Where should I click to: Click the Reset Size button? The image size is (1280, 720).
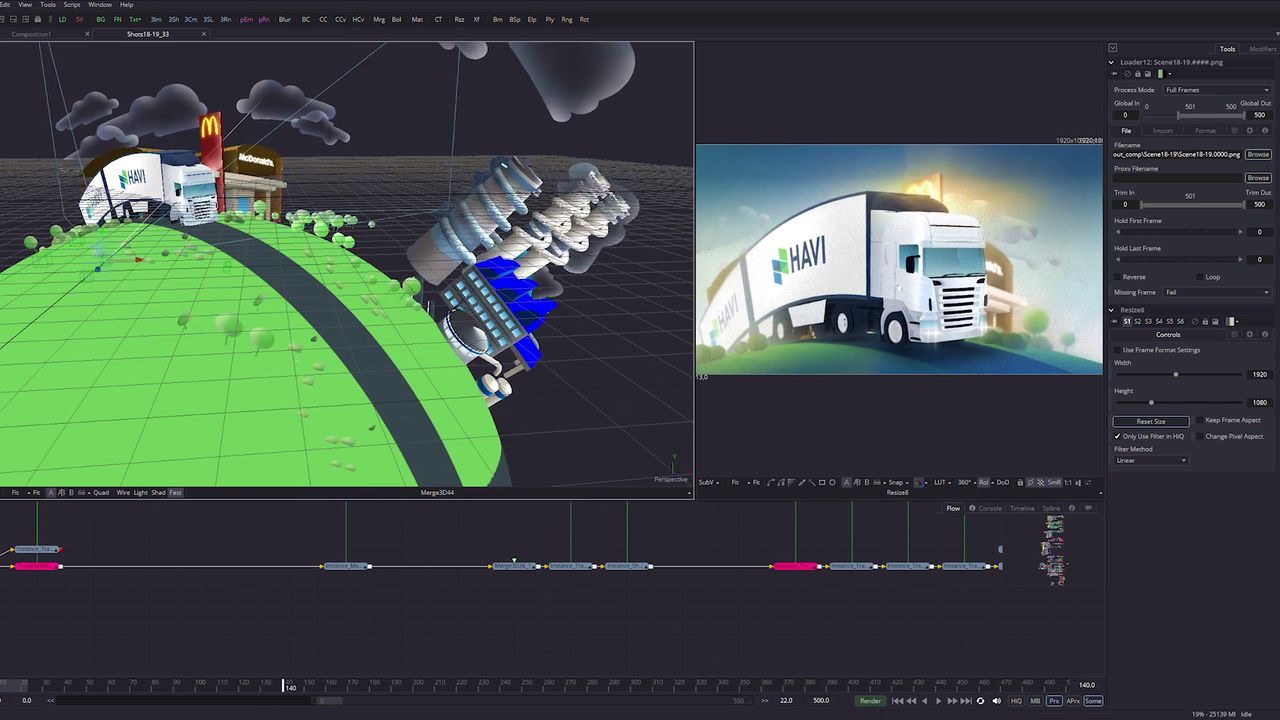[1151, 422]
